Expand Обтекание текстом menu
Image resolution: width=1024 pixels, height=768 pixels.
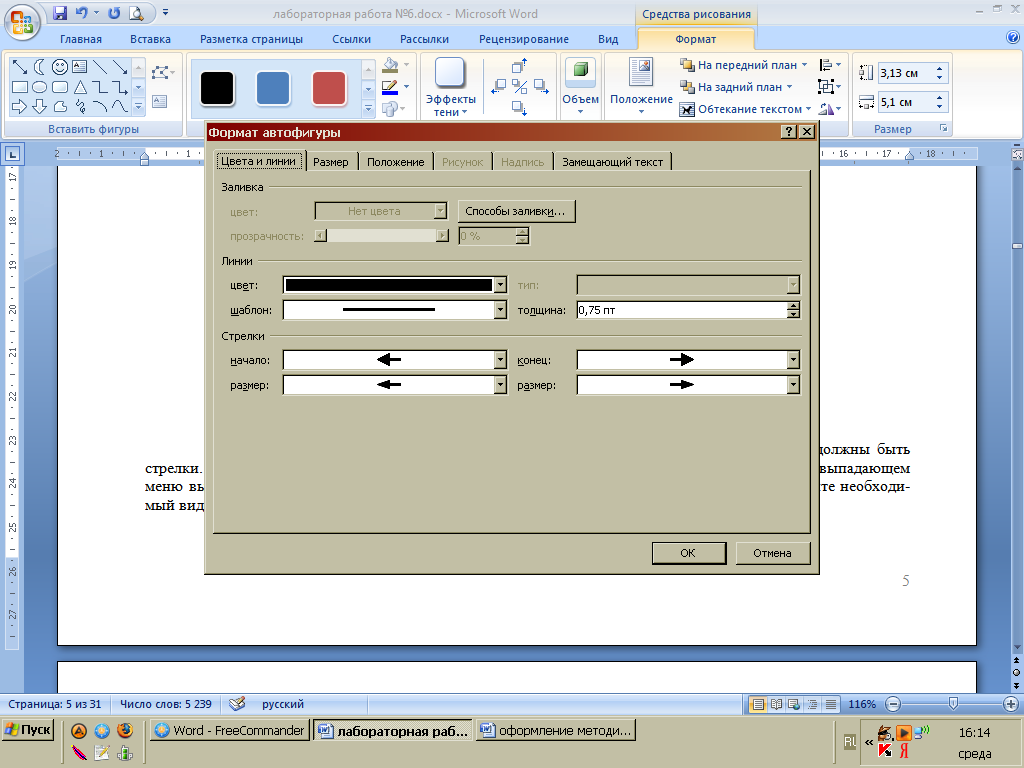tap(746, 109)
